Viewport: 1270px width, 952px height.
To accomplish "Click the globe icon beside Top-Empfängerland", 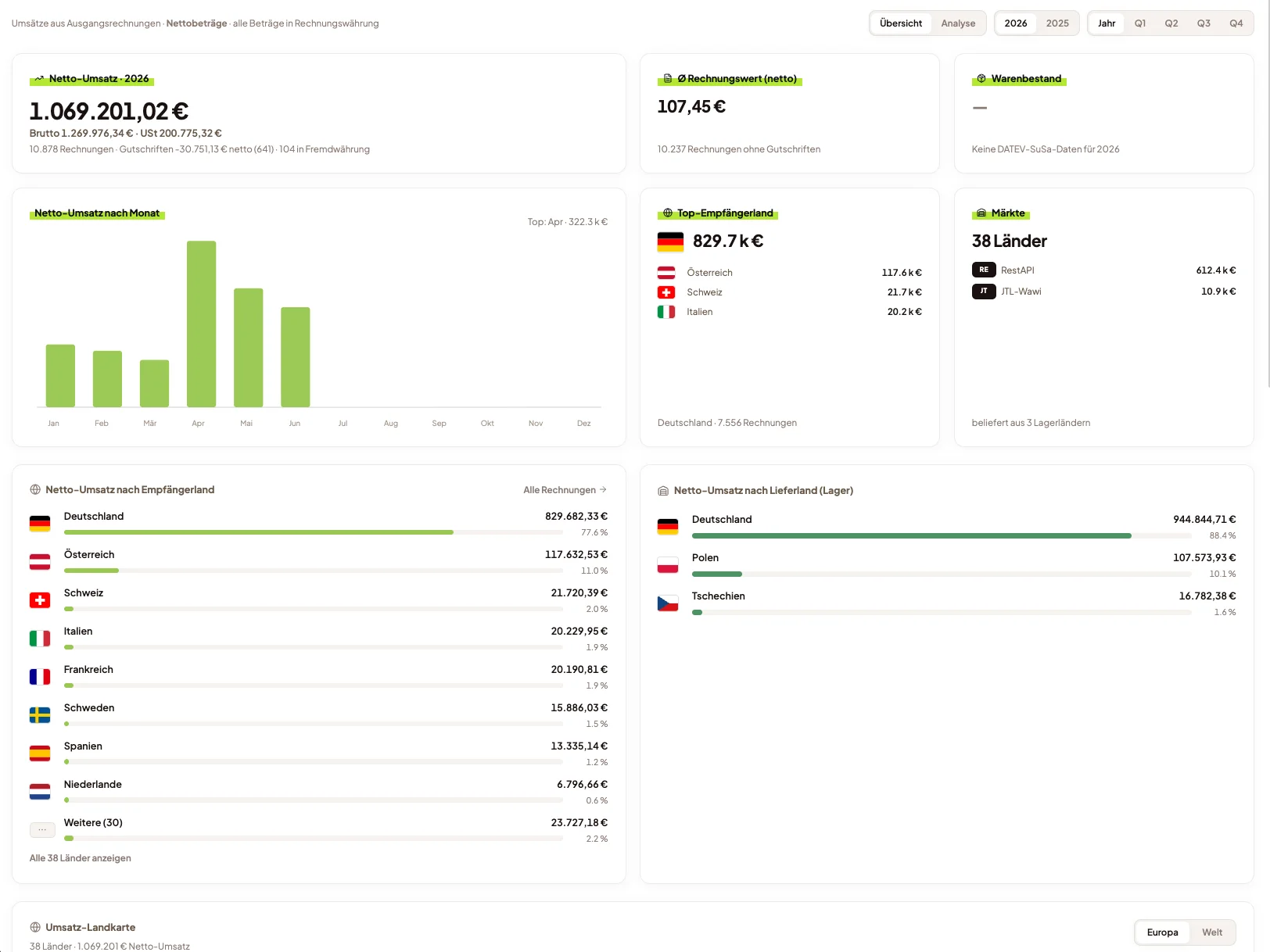I will (668, 213).
